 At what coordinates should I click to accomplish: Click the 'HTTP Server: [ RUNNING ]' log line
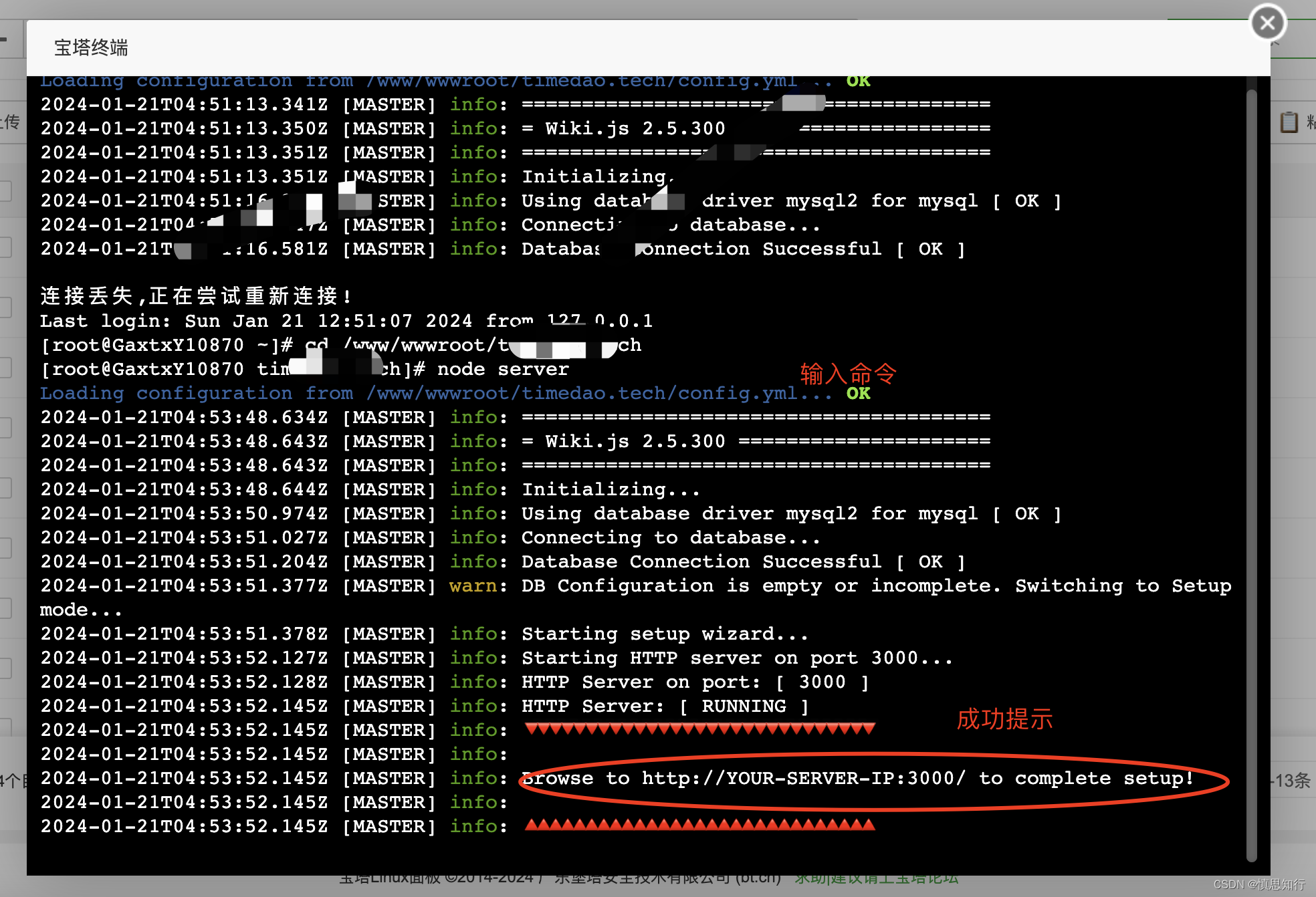tap(665, 707)
